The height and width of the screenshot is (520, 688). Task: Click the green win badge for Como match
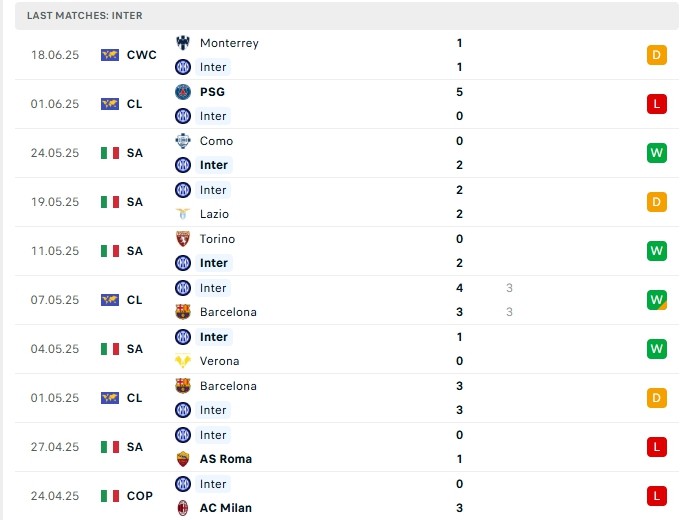656,153
